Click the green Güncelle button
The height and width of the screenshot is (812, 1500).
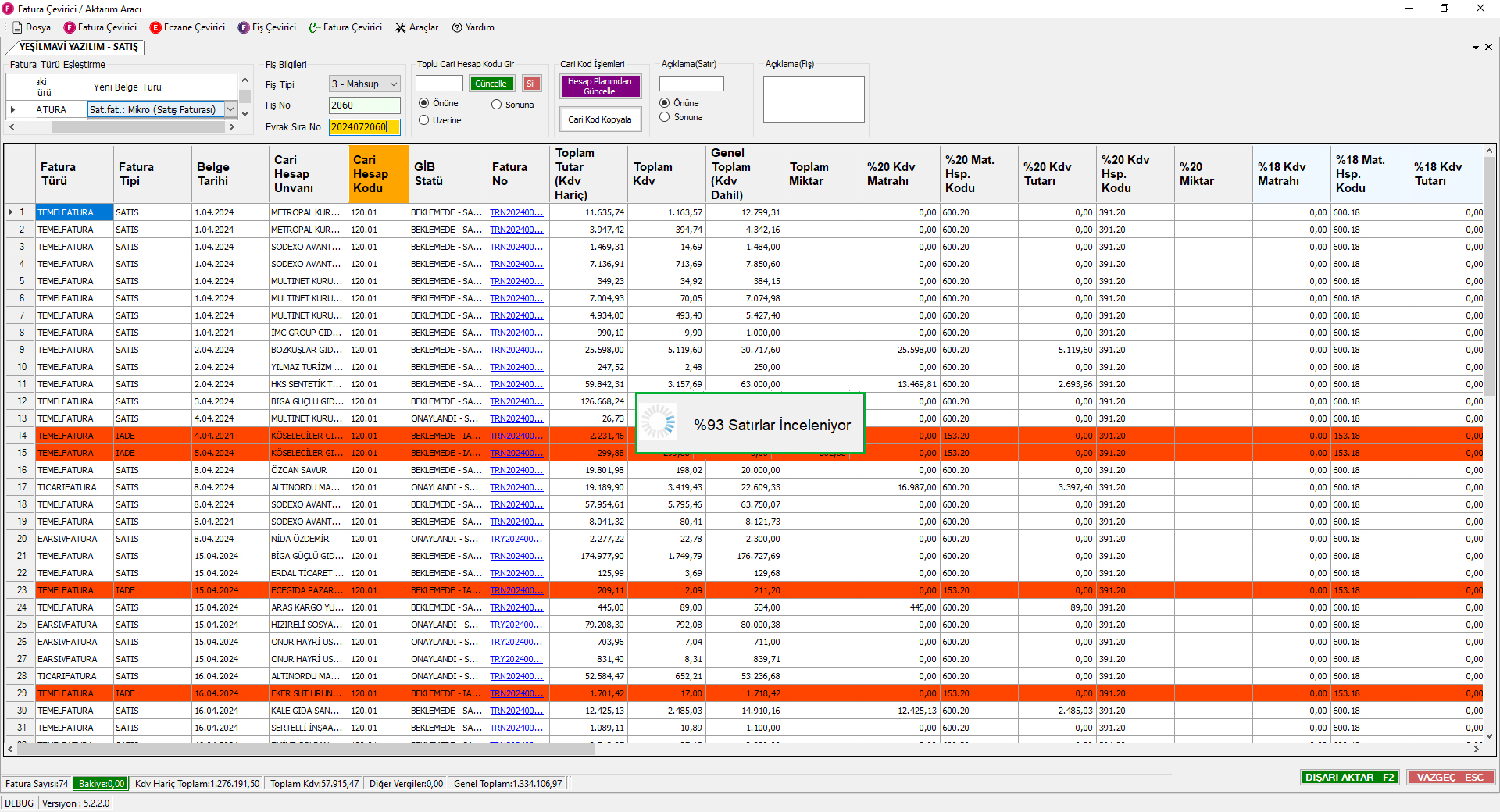coord(491,84)
